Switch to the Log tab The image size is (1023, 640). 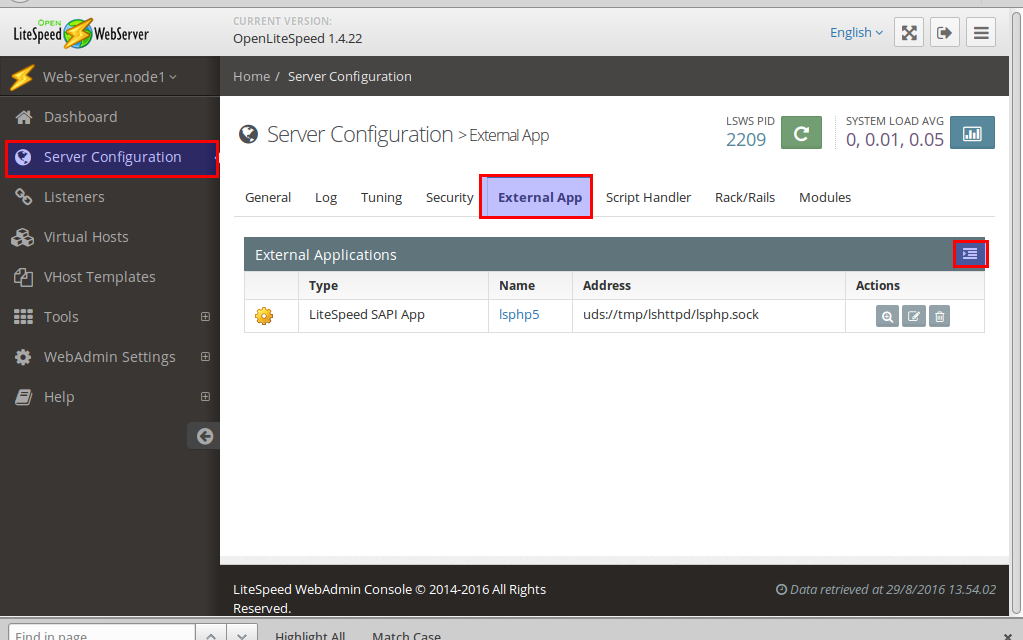326,197
